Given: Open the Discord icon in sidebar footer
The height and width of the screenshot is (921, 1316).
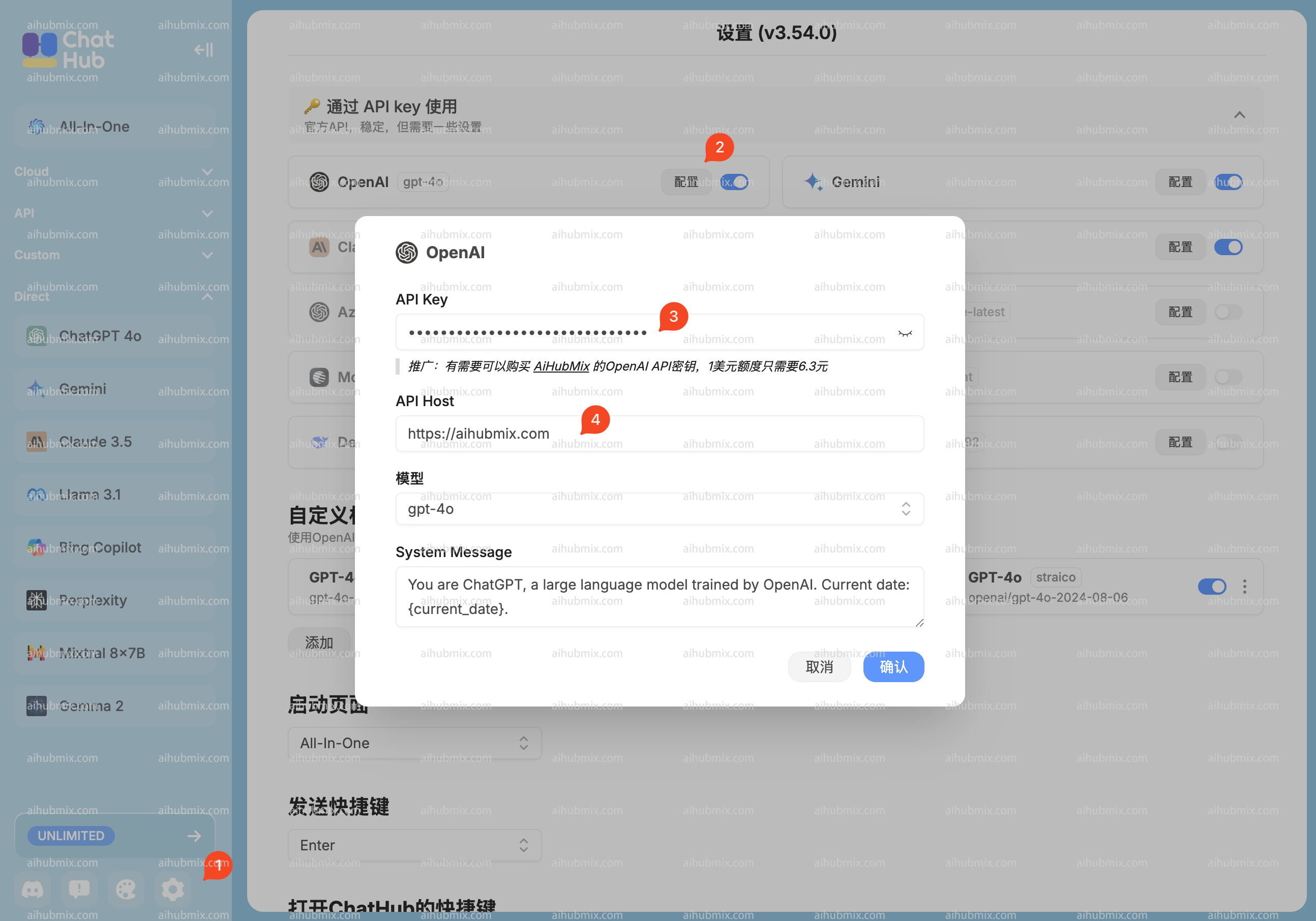Looking at the screenshot, I should pyautogui.click(x=33, y=889).
